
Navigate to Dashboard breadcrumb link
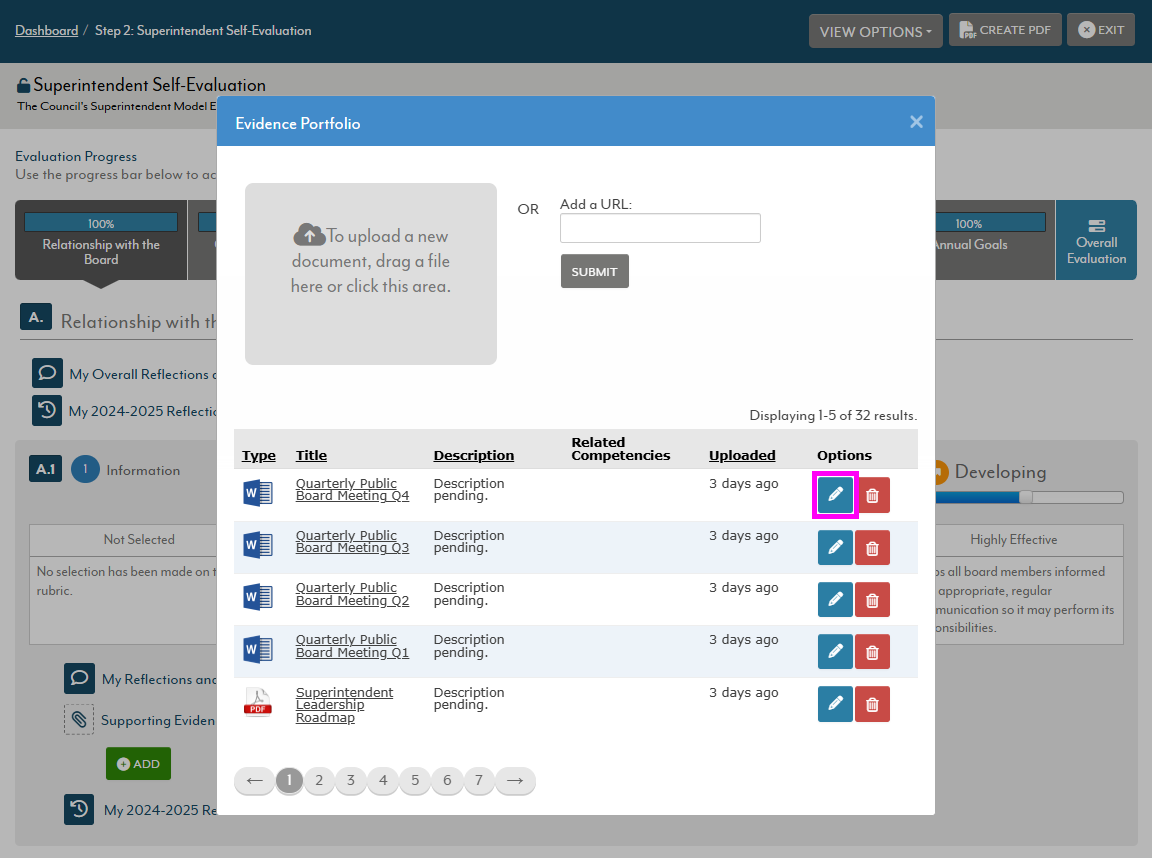[46, 31]
